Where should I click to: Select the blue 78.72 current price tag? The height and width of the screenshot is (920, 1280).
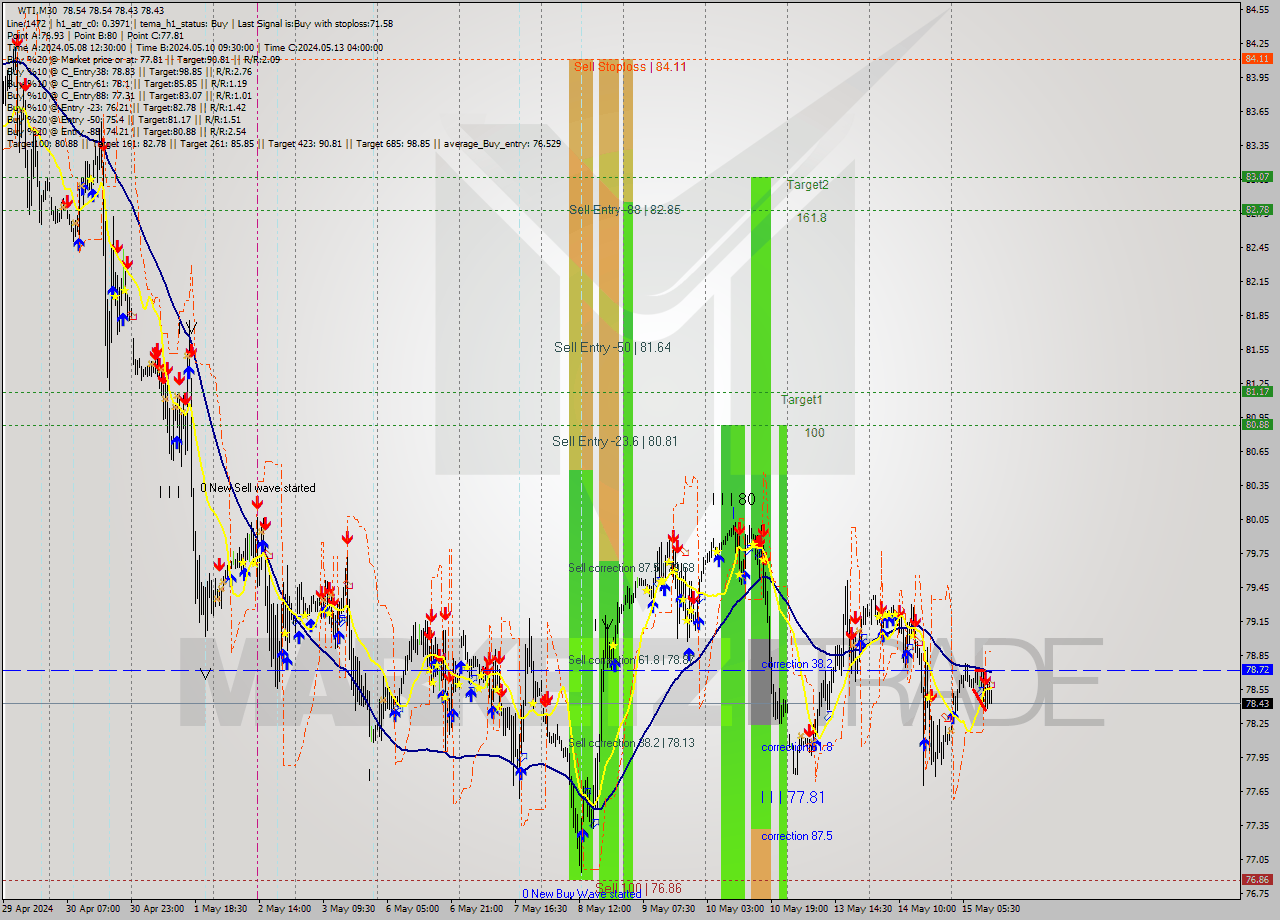pyautogui.click(x=1255, y=670)
